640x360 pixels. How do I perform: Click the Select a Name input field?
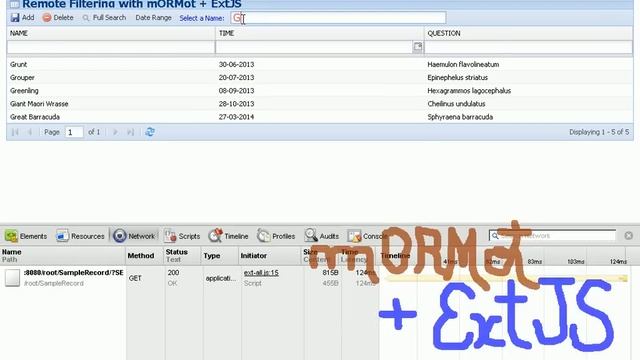point(338,18)
